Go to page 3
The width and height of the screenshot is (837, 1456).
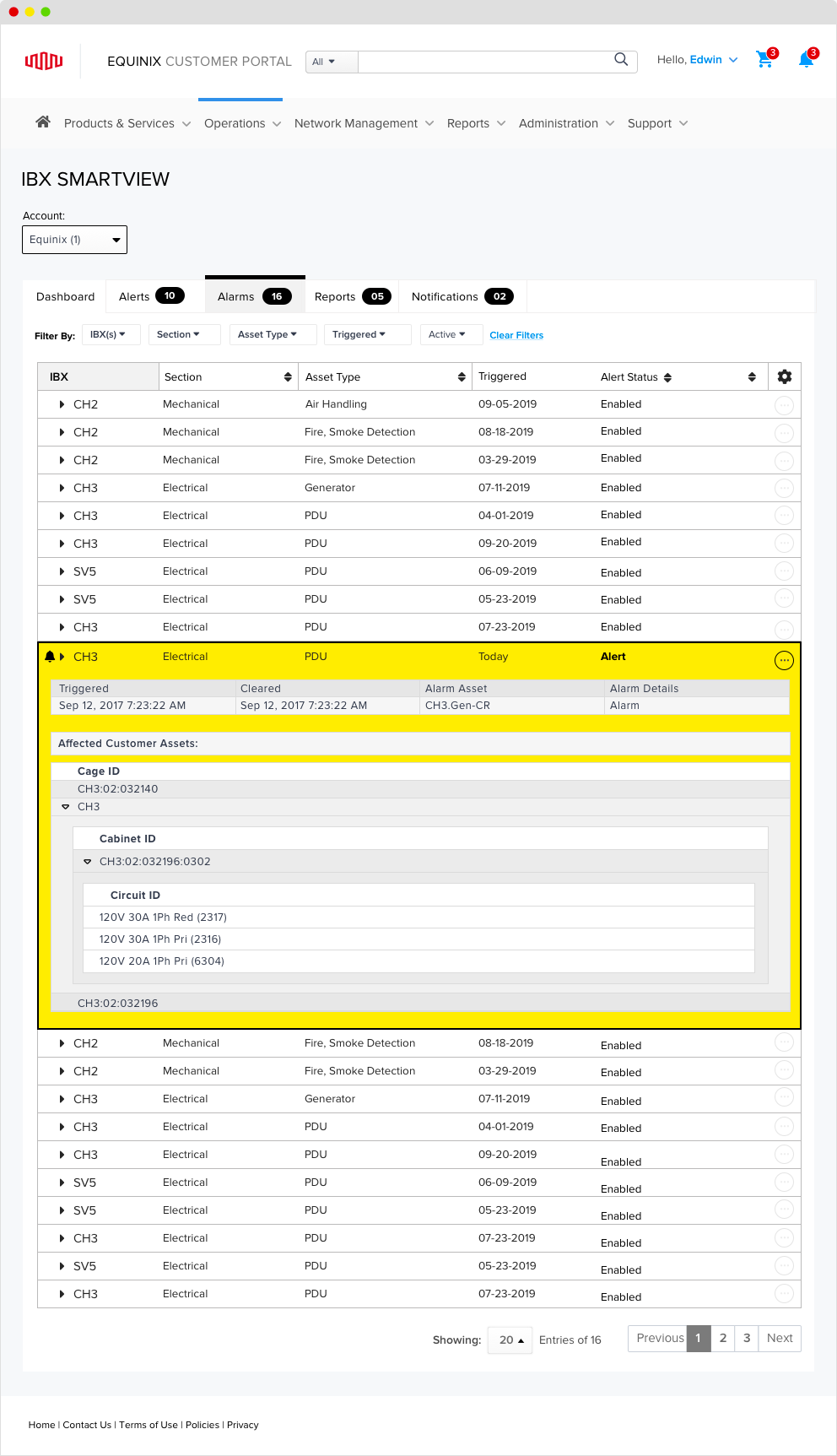(747, 1338)
